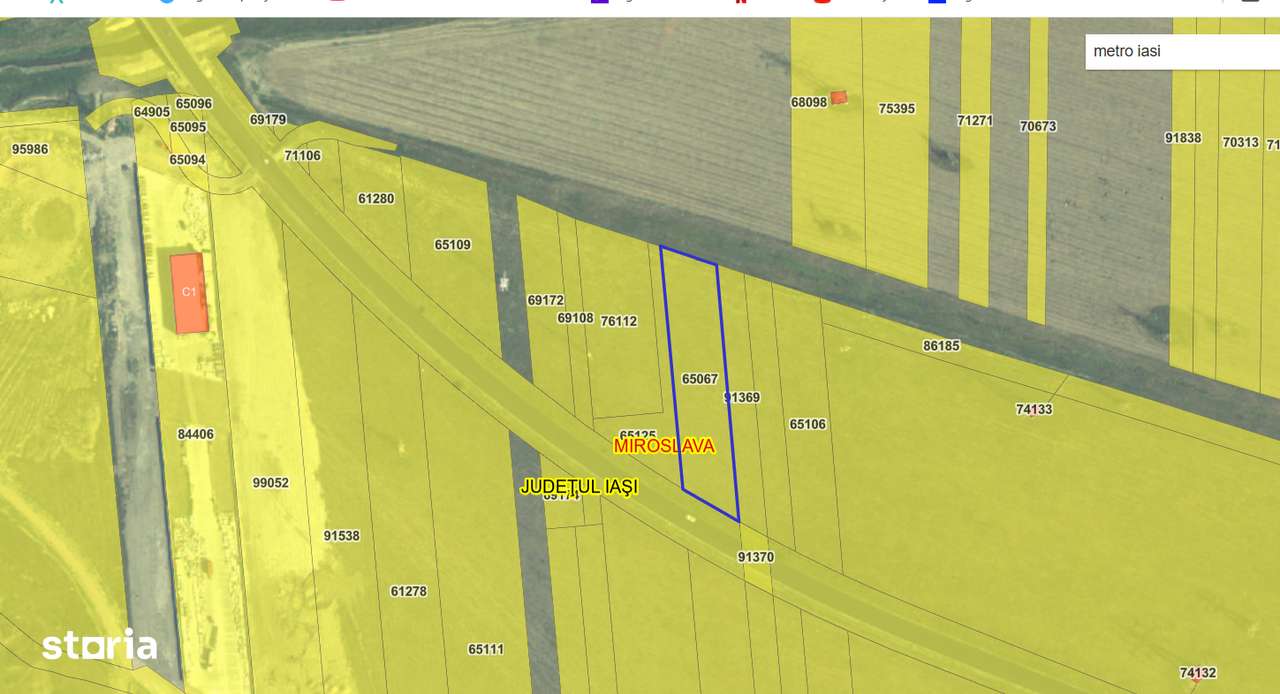This screenshot has height=694, width=1280.
Task: Click parcel label 65109
Action: coord(452,244)
